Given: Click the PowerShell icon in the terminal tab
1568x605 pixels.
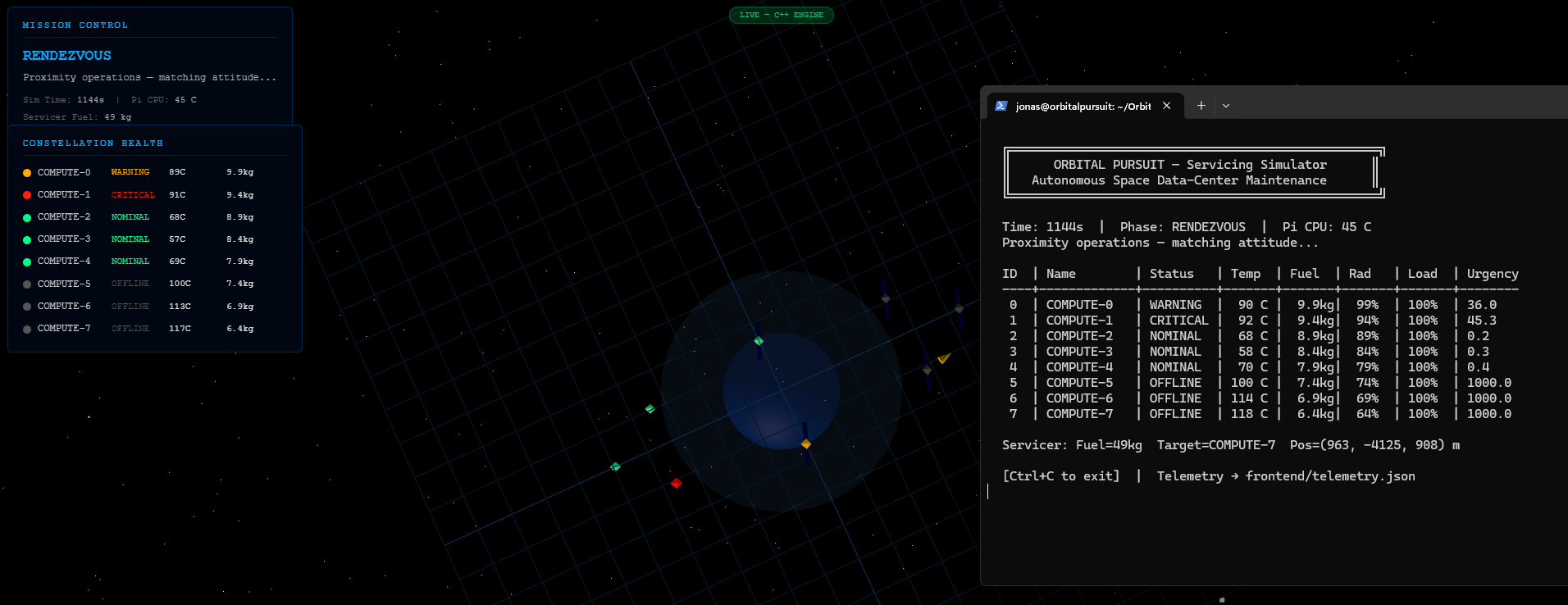Looking at the screenshot, I should [1001, 106].
